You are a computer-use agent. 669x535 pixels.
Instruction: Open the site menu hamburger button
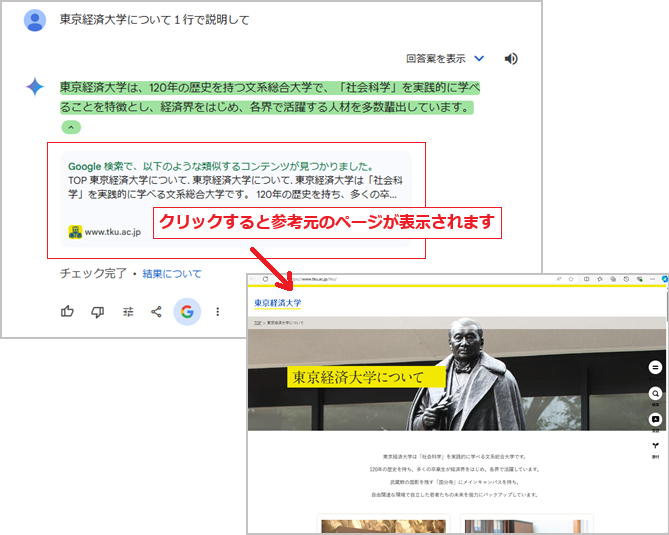(x=655, y=367)
